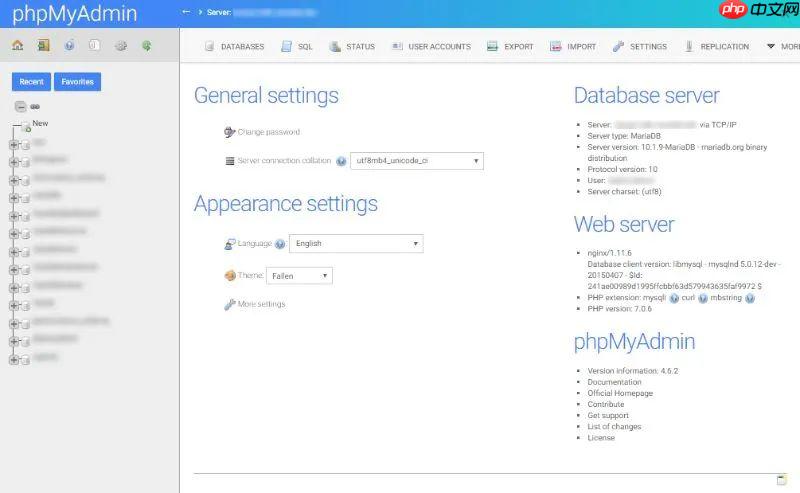Image resolution: width=800 pixels, height=493 pixels.
Task: Open the Replication tab
Action: tap(716, 46)
